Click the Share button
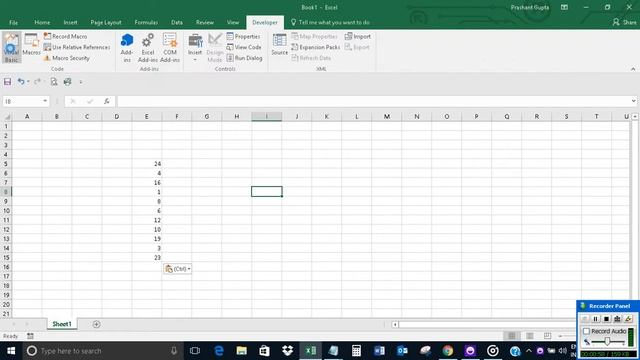The width and height of the screenshot is (640, 360). click(x=624, y=22)
